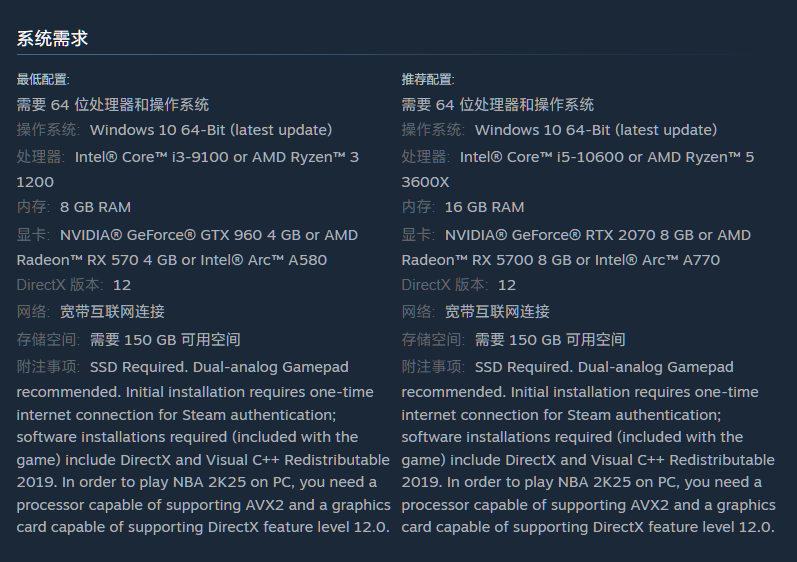Select the 推荐配置 column label
The image size is (797, 562).
[428, 79]
